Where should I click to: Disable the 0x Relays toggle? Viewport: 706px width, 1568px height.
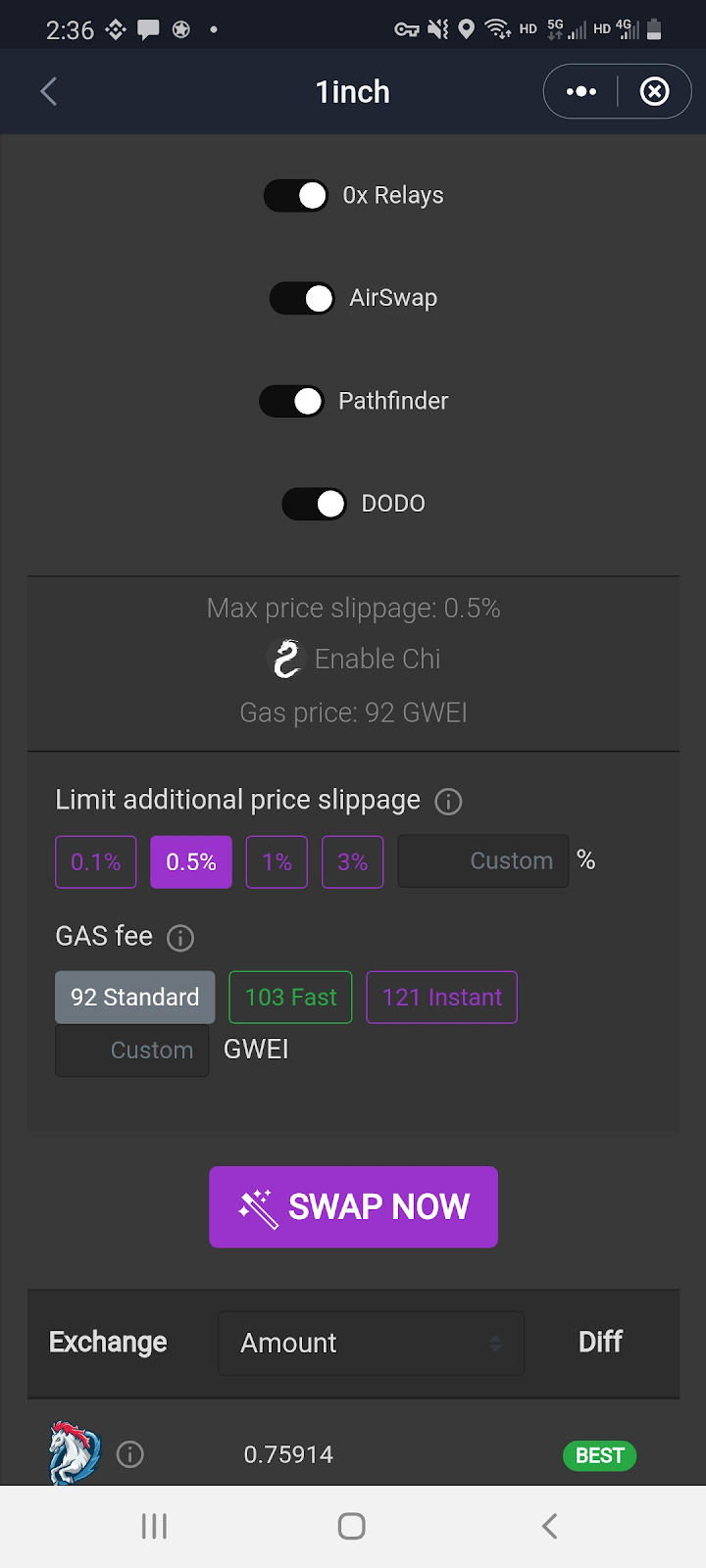(x=296, y=196)
